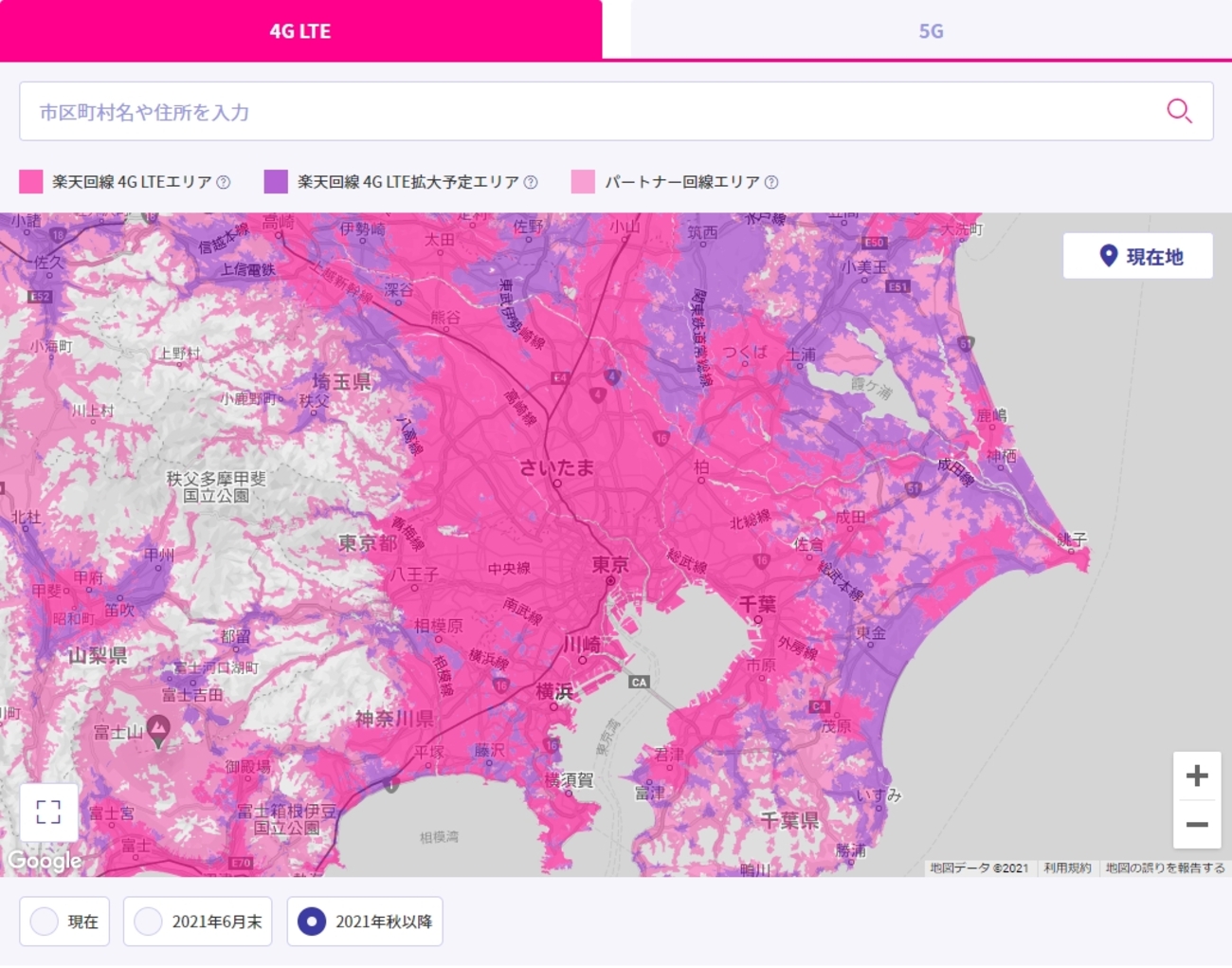This screenshot has width=1232, height=968.
Task: Click the 柏 city label
Action: (x=701, y=466)
